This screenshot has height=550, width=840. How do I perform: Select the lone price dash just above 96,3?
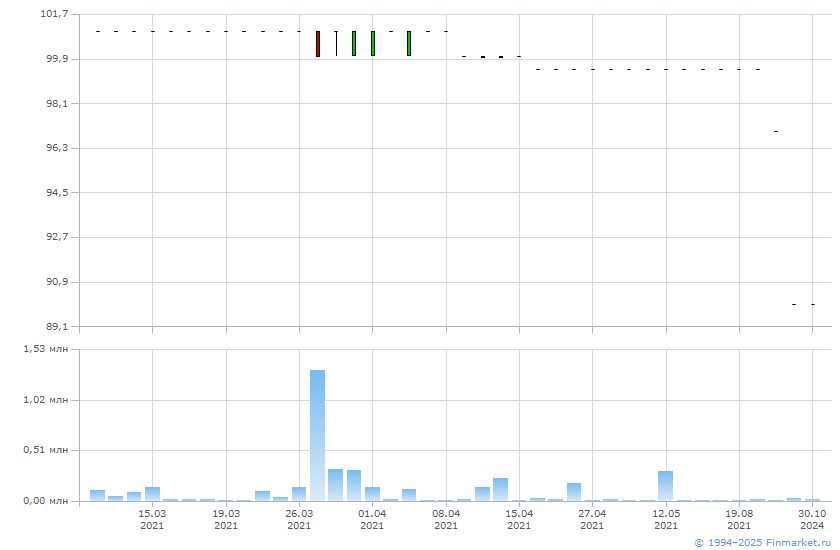776,131
